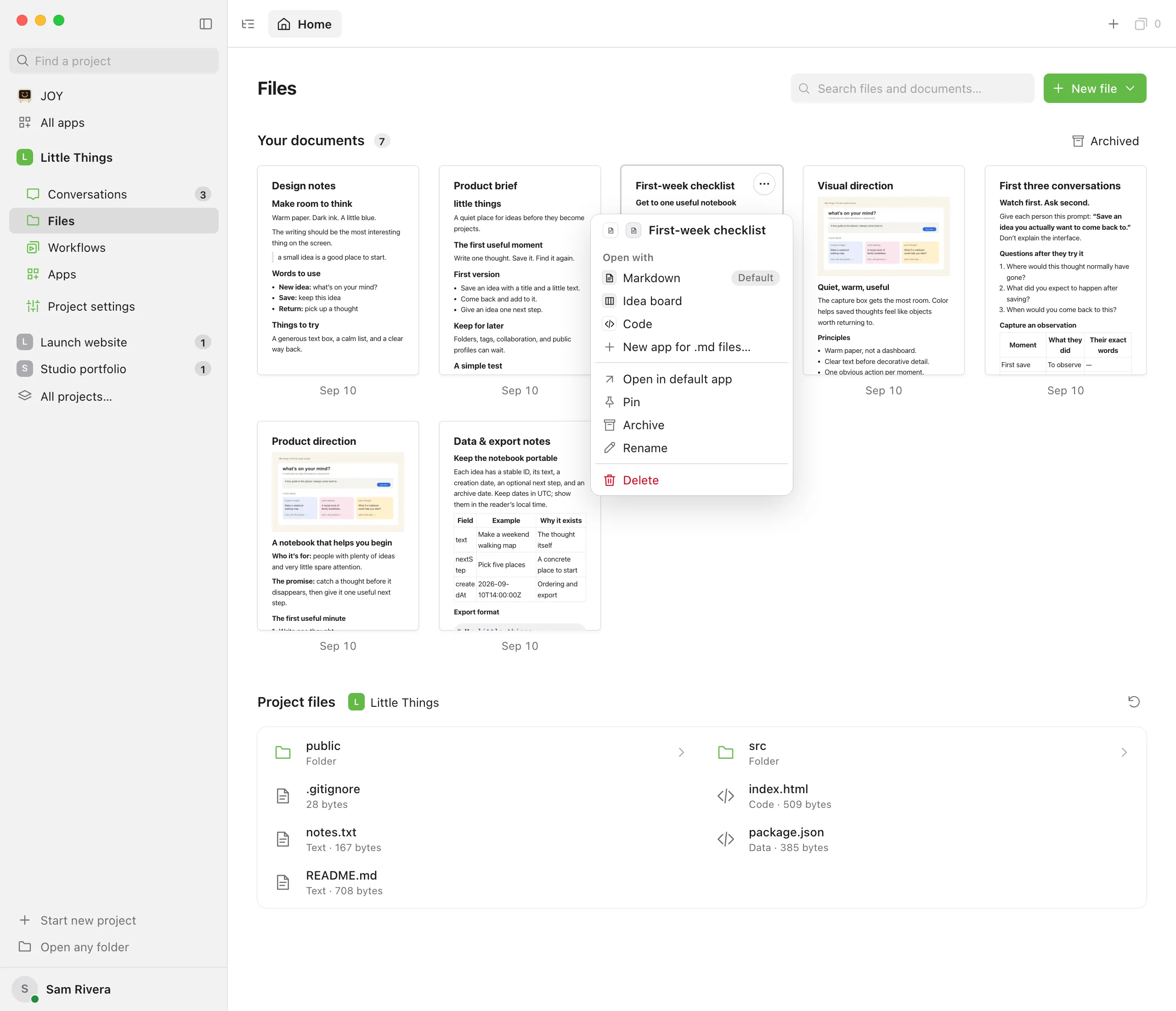Expand src folder chevron

pos(1124,753)
